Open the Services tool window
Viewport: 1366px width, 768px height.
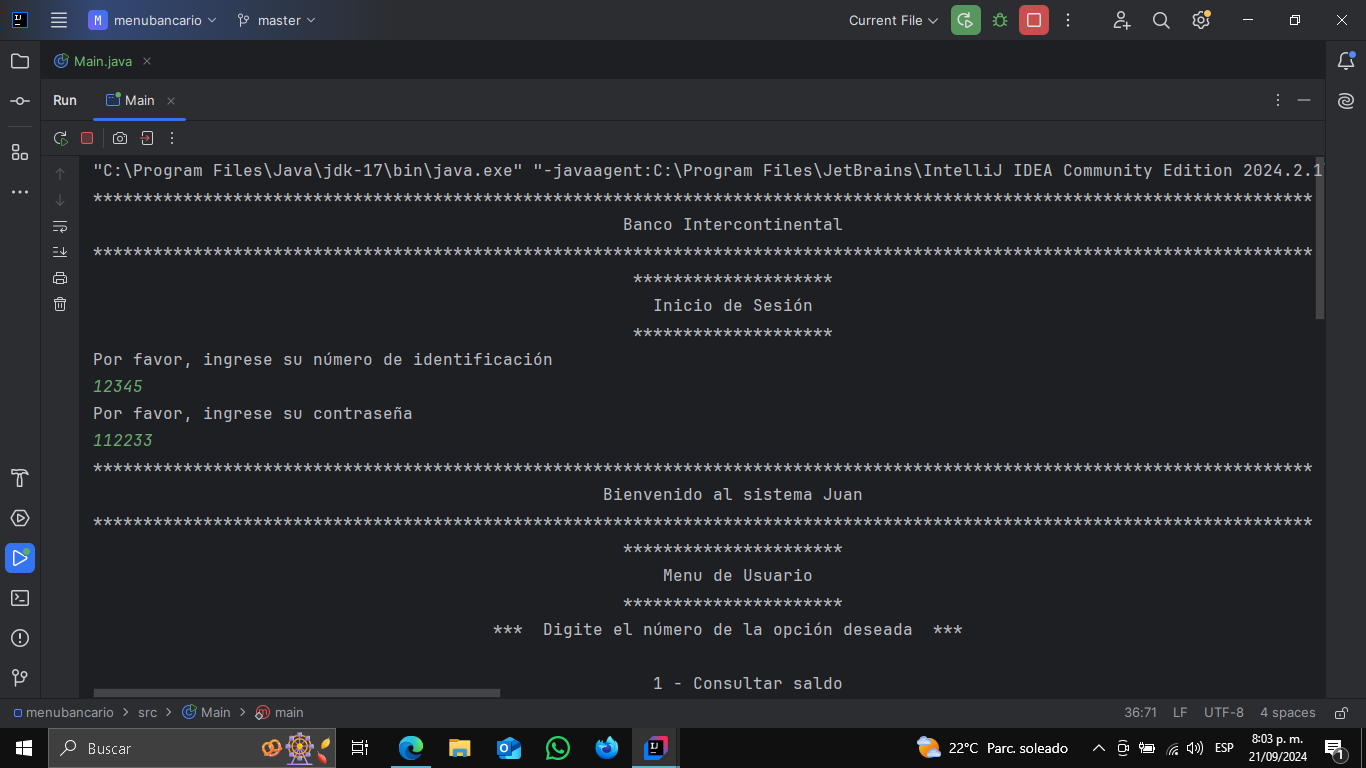pyautogui.click(x=20, y=518)
